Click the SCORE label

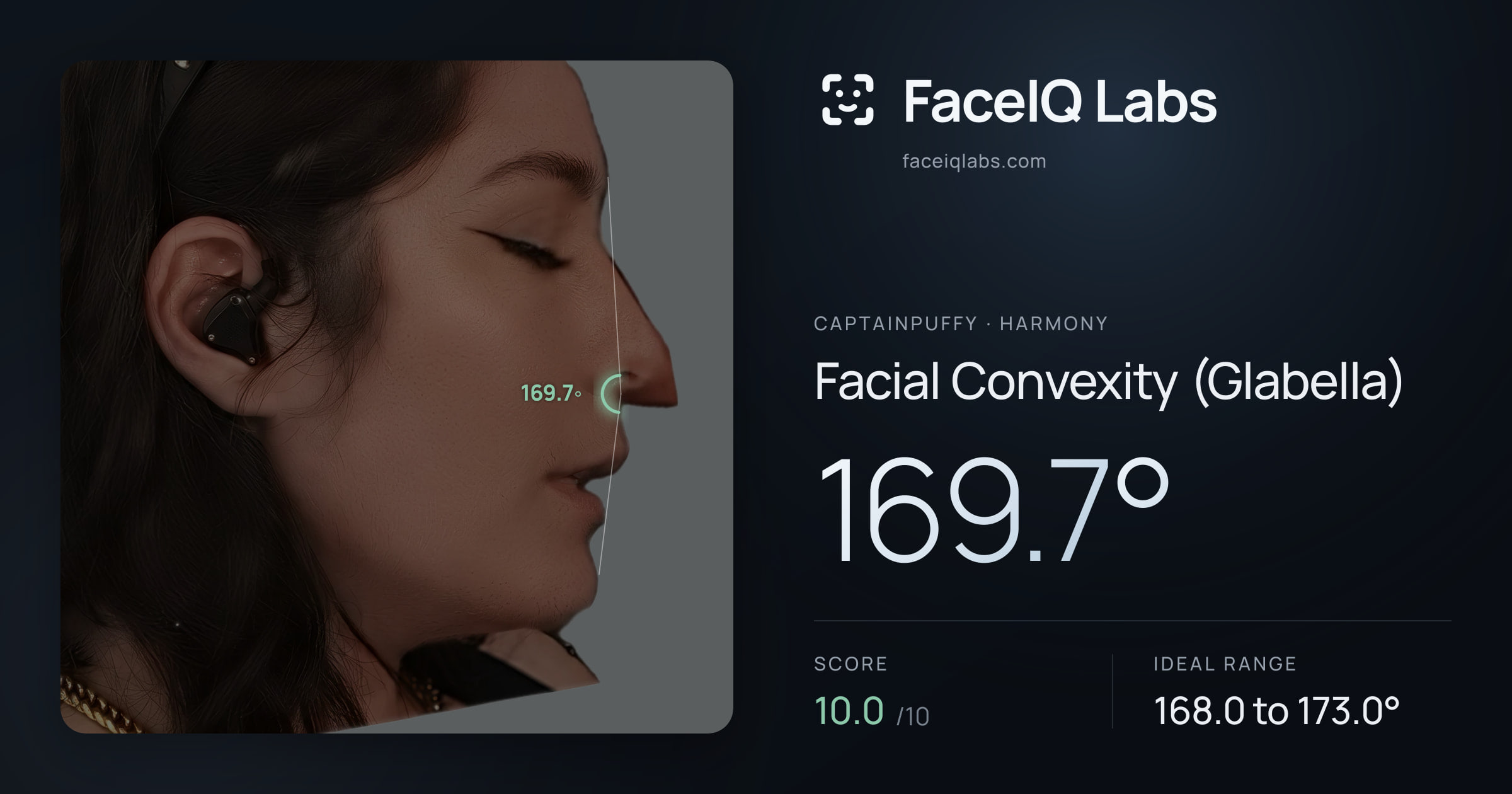click(850, 664)
